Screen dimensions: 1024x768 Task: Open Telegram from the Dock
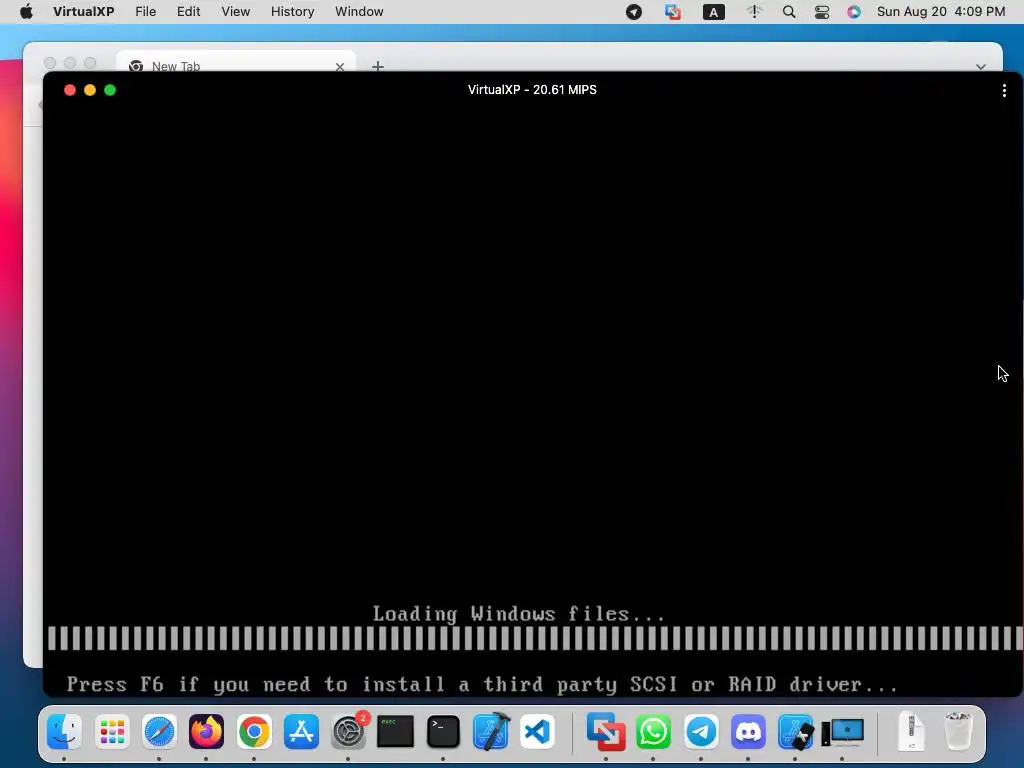[x=701, y=731]
